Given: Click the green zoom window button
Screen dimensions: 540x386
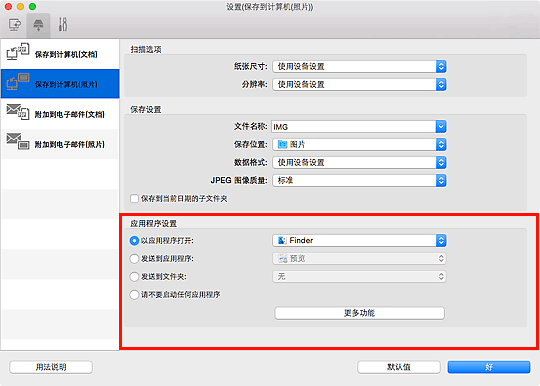Looking at the screenshot, I should coord(32,7).
